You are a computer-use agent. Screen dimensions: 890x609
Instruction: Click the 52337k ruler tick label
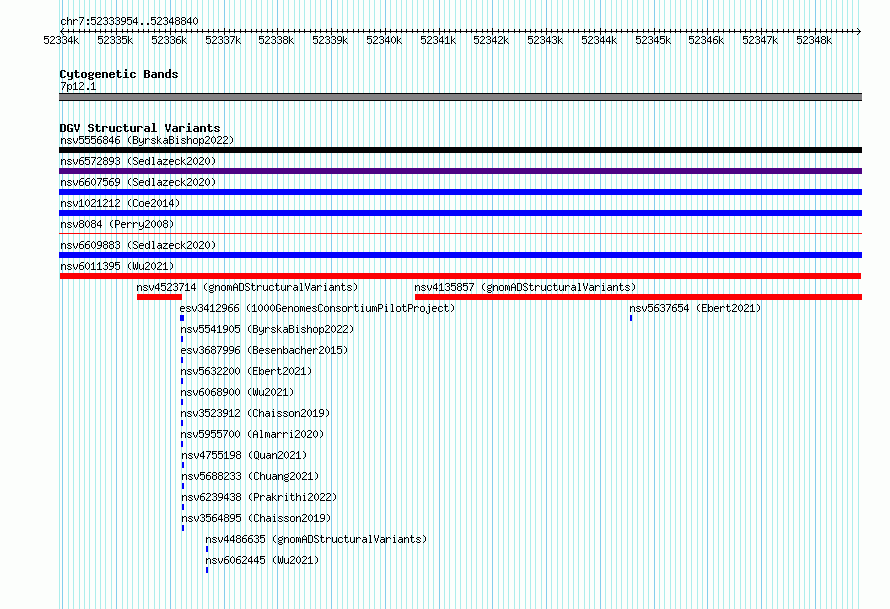(222, 40)
